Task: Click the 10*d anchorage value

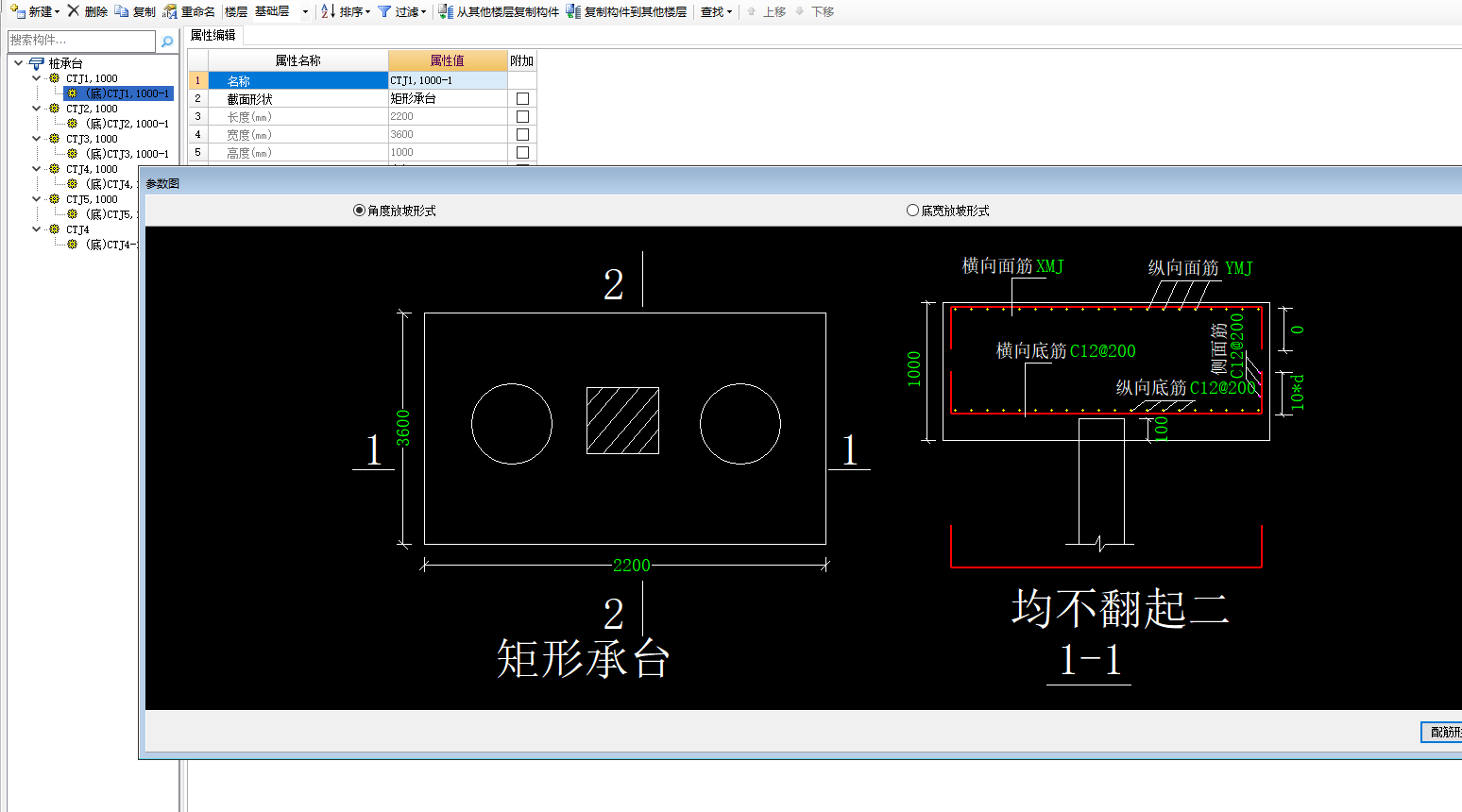Action: click(x=1297, y=391)
